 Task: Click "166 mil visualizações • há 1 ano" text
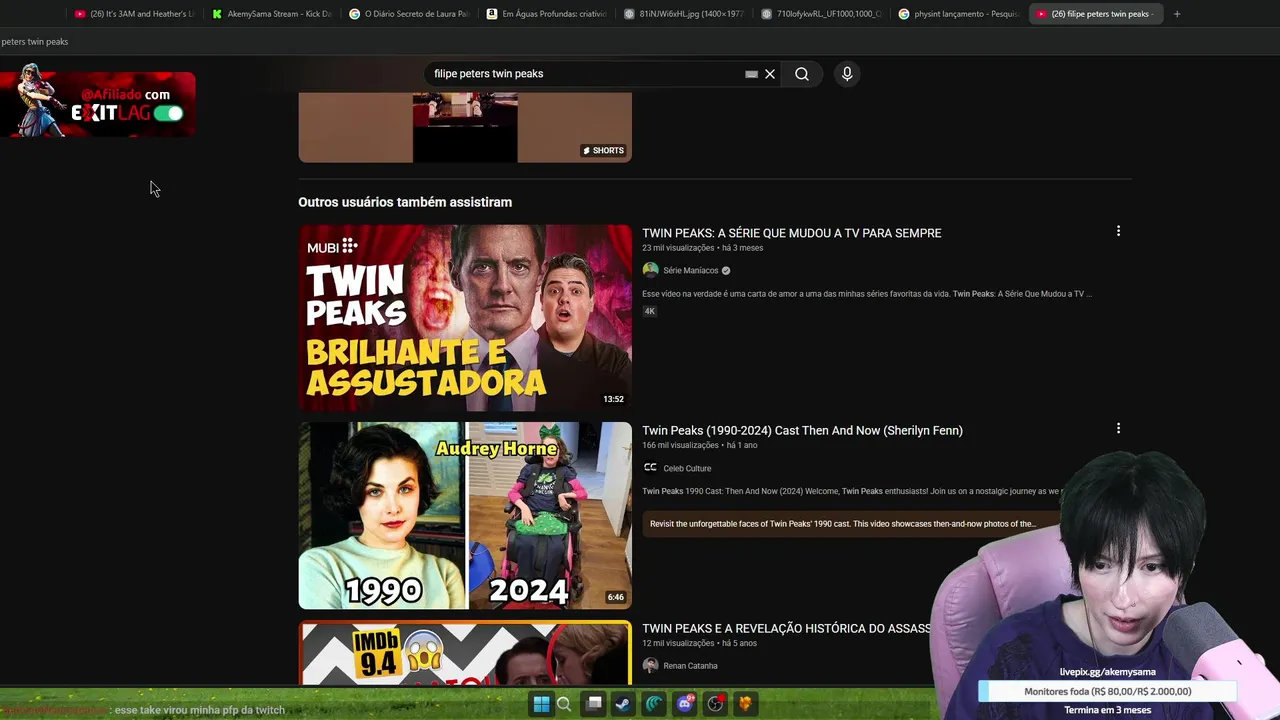[x=699, y=445]
